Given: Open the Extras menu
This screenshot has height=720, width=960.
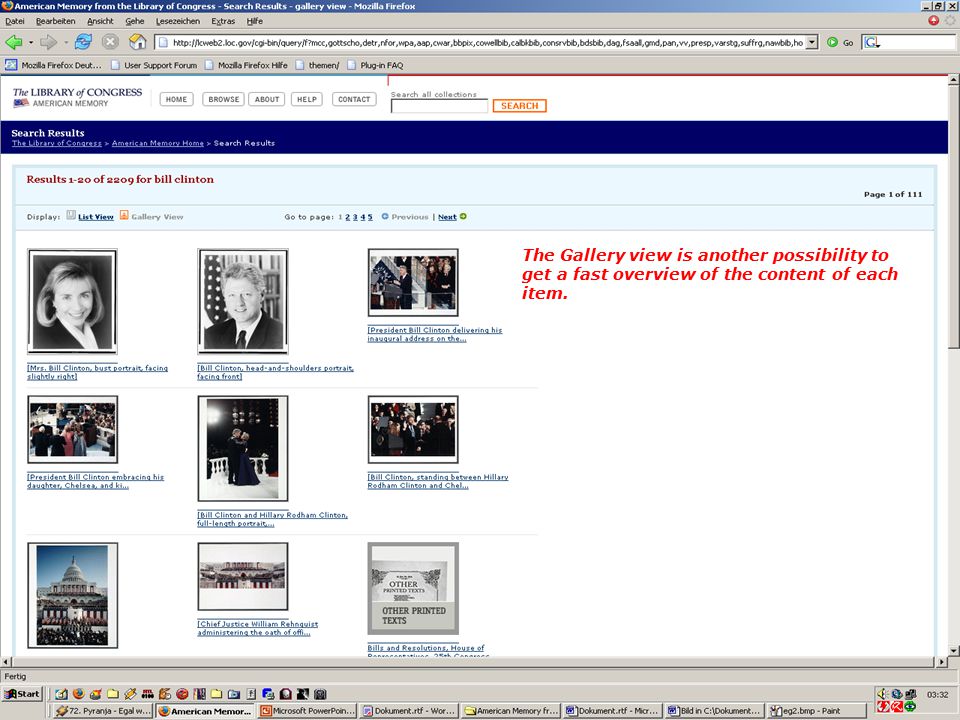Looking at the screenshot, I should (x=223, y=21).
